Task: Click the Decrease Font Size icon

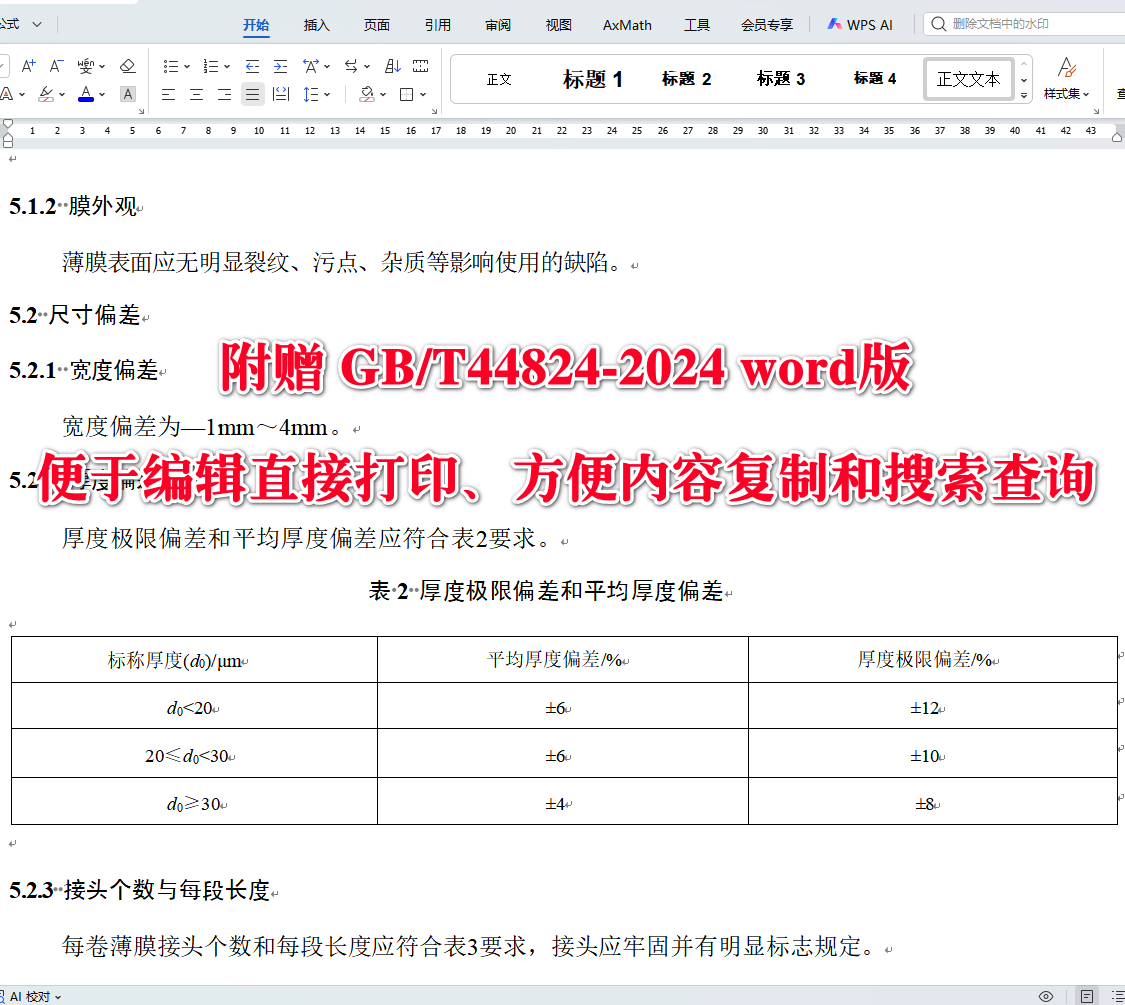Action: pyautogui.click(x=55, y=66)
